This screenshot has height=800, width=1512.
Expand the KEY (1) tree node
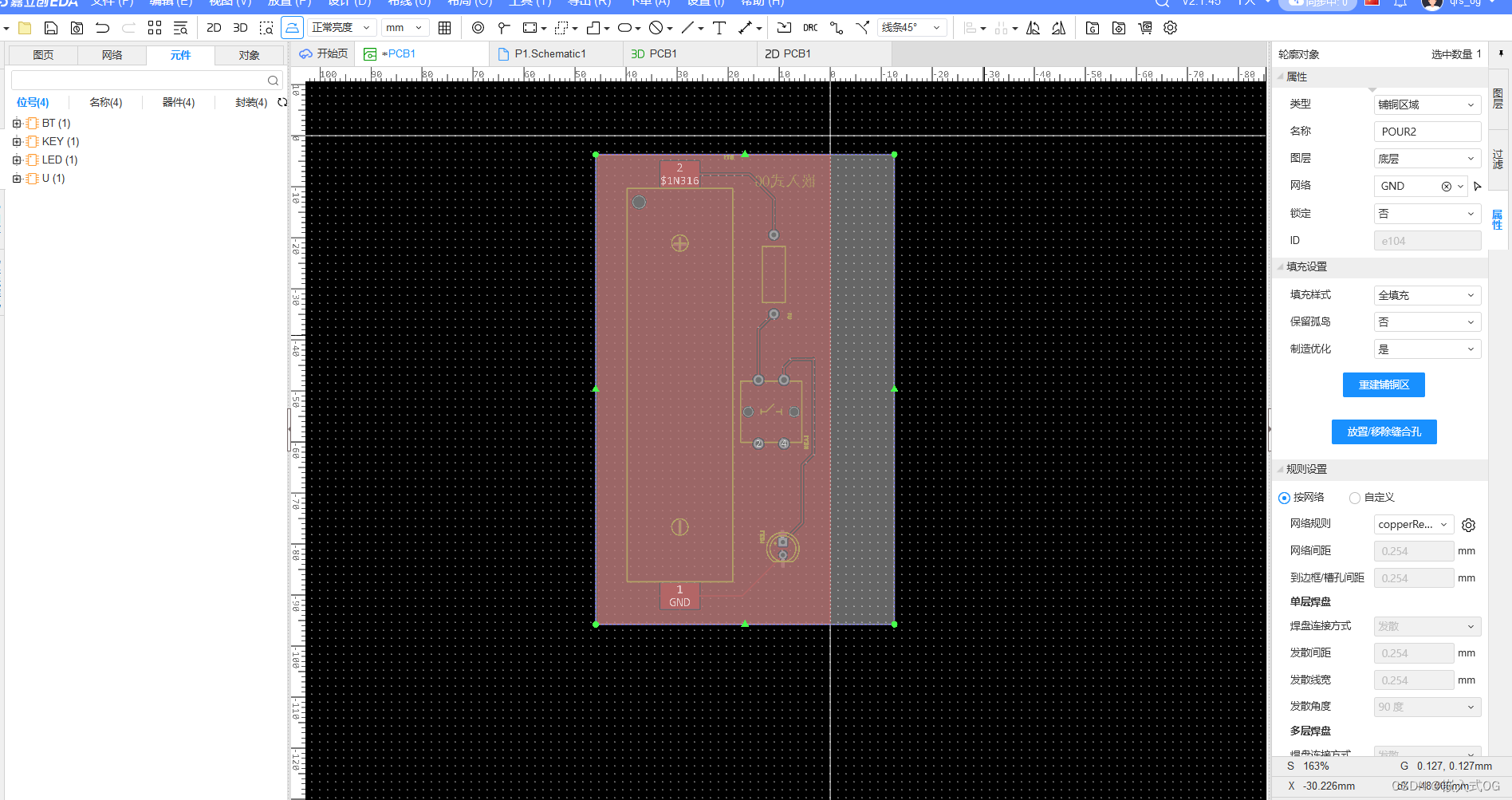17,142
